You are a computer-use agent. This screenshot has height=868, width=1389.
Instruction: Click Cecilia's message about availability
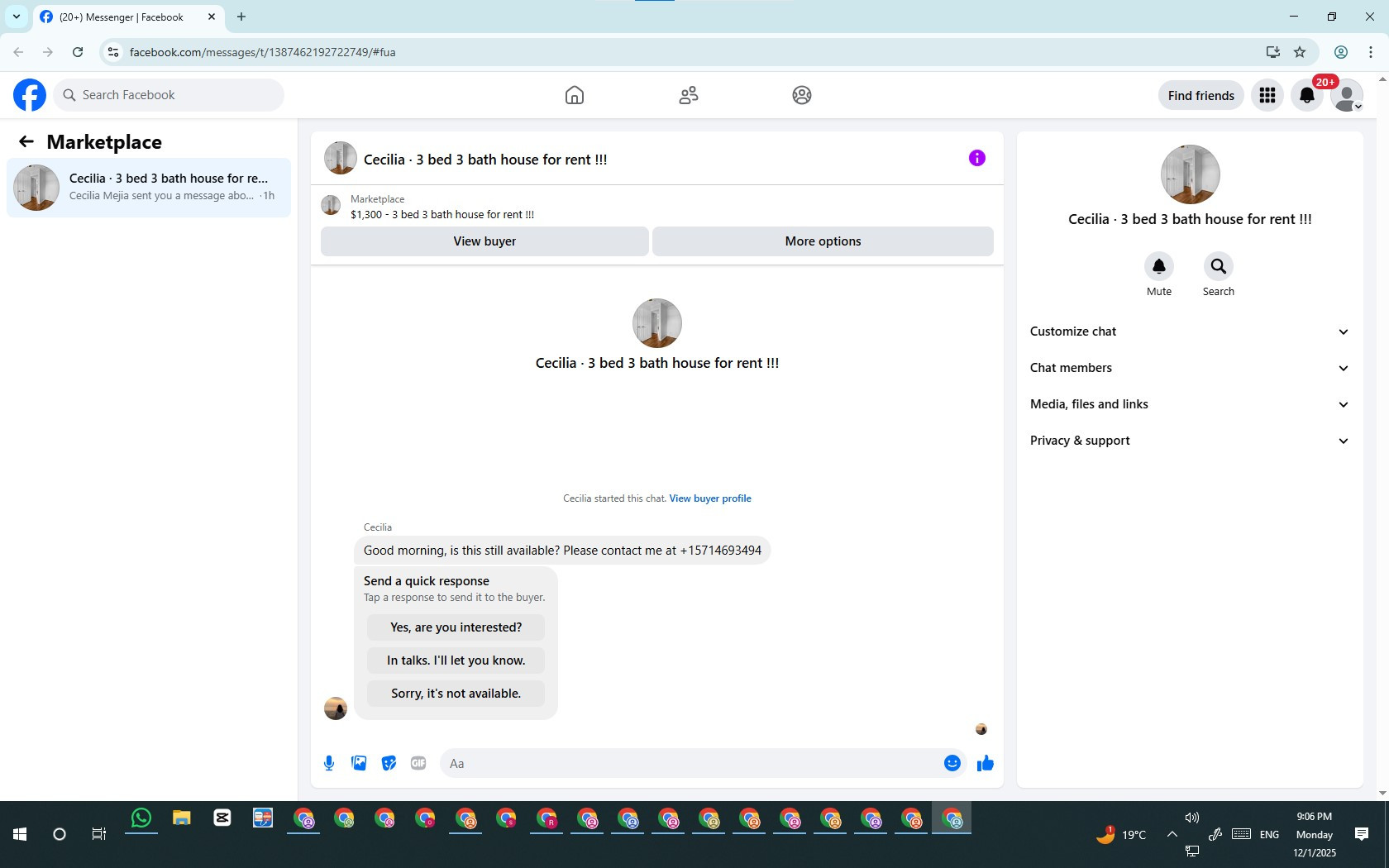pos(562,551)
